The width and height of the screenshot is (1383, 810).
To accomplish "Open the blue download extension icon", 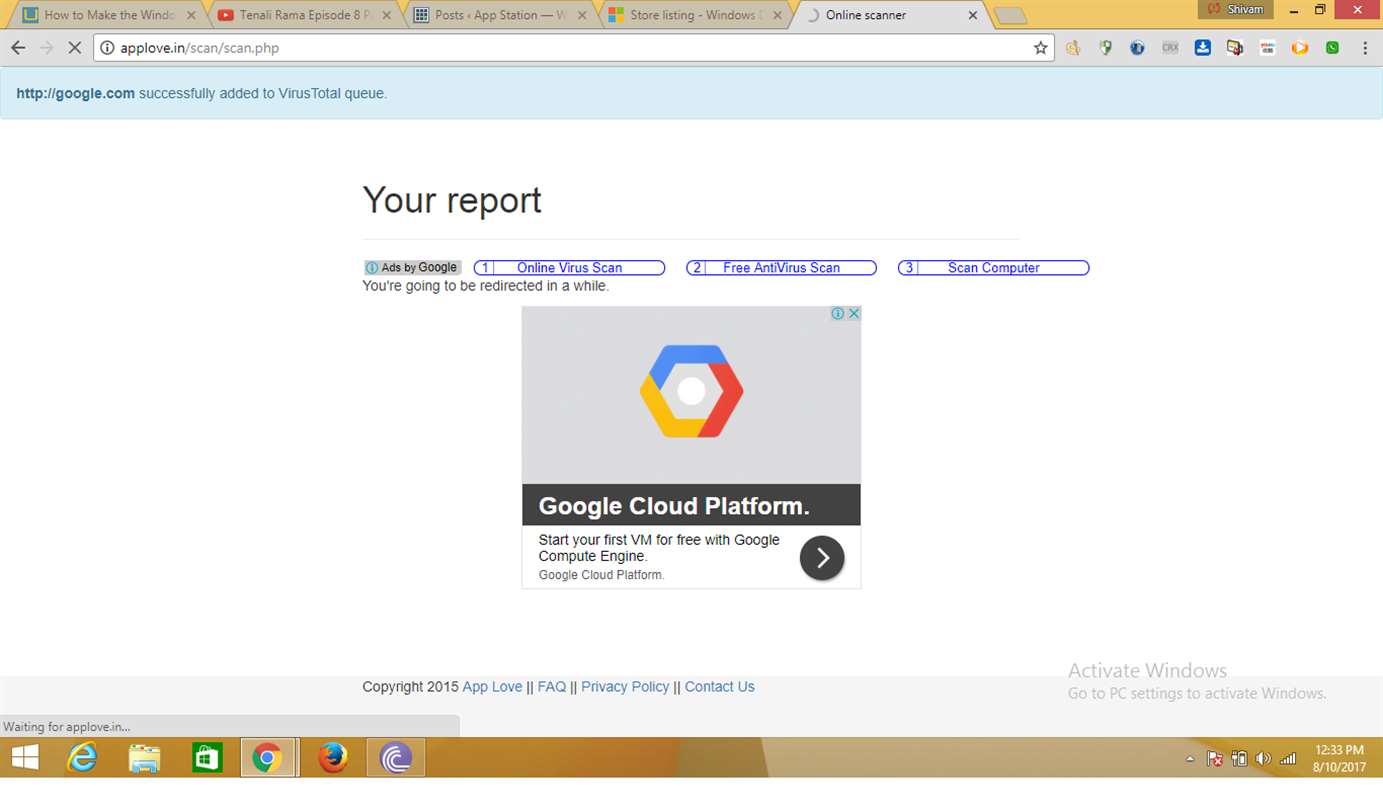I will tap(1202, 48).
